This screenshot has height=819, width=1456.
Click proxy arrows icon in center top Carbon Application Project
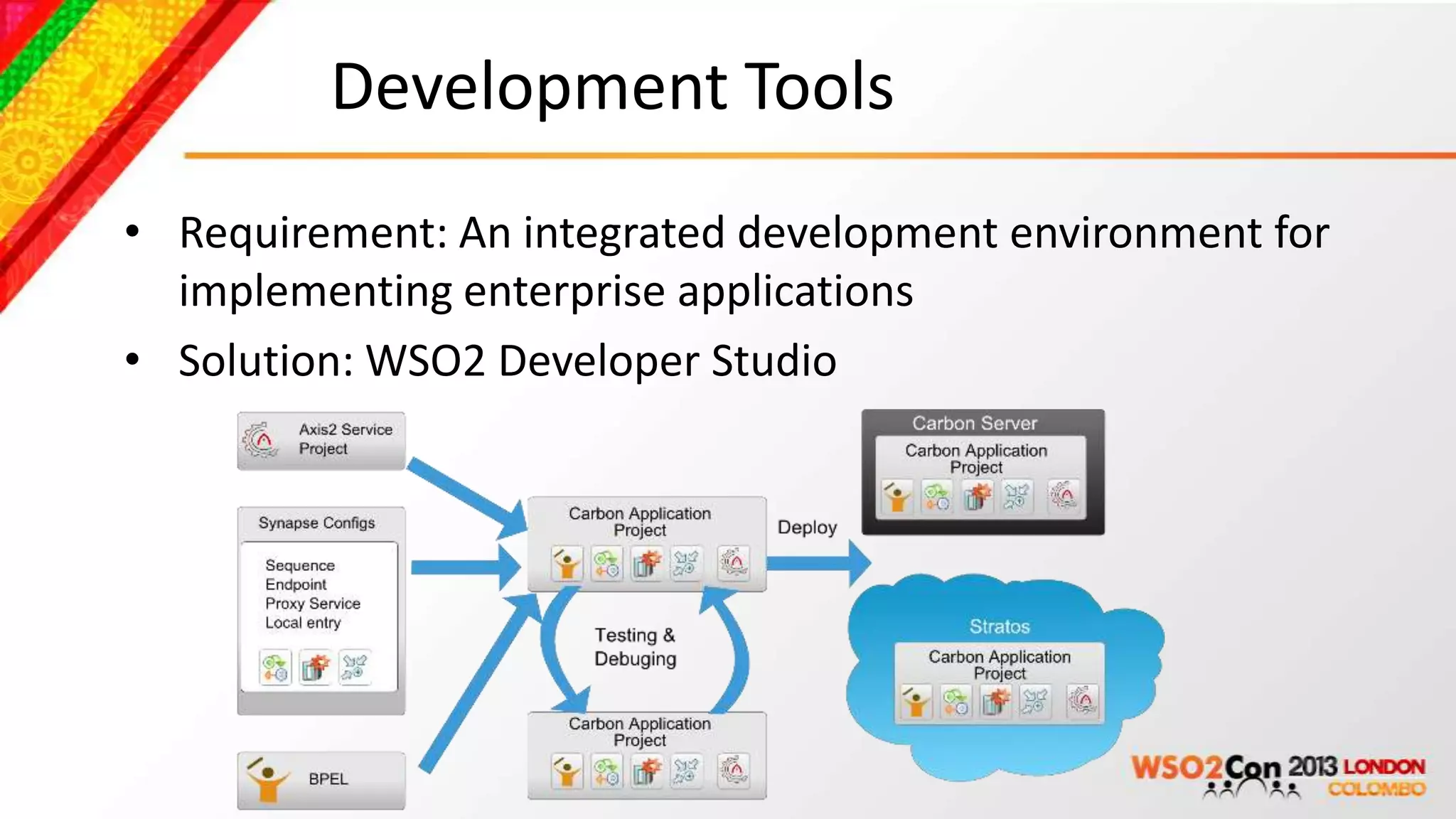(686, 564)
